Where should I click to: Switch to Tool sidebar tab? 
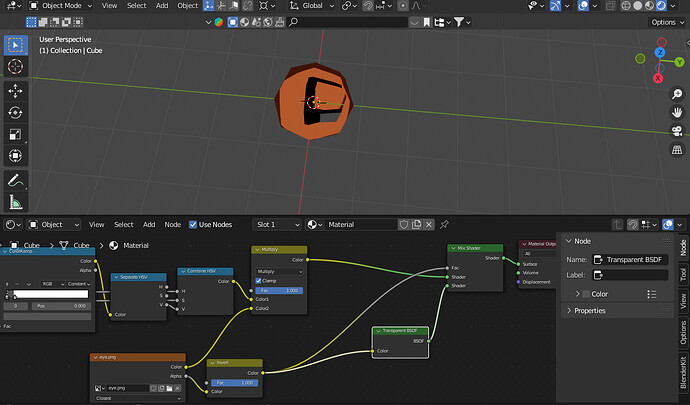point(683,274)
